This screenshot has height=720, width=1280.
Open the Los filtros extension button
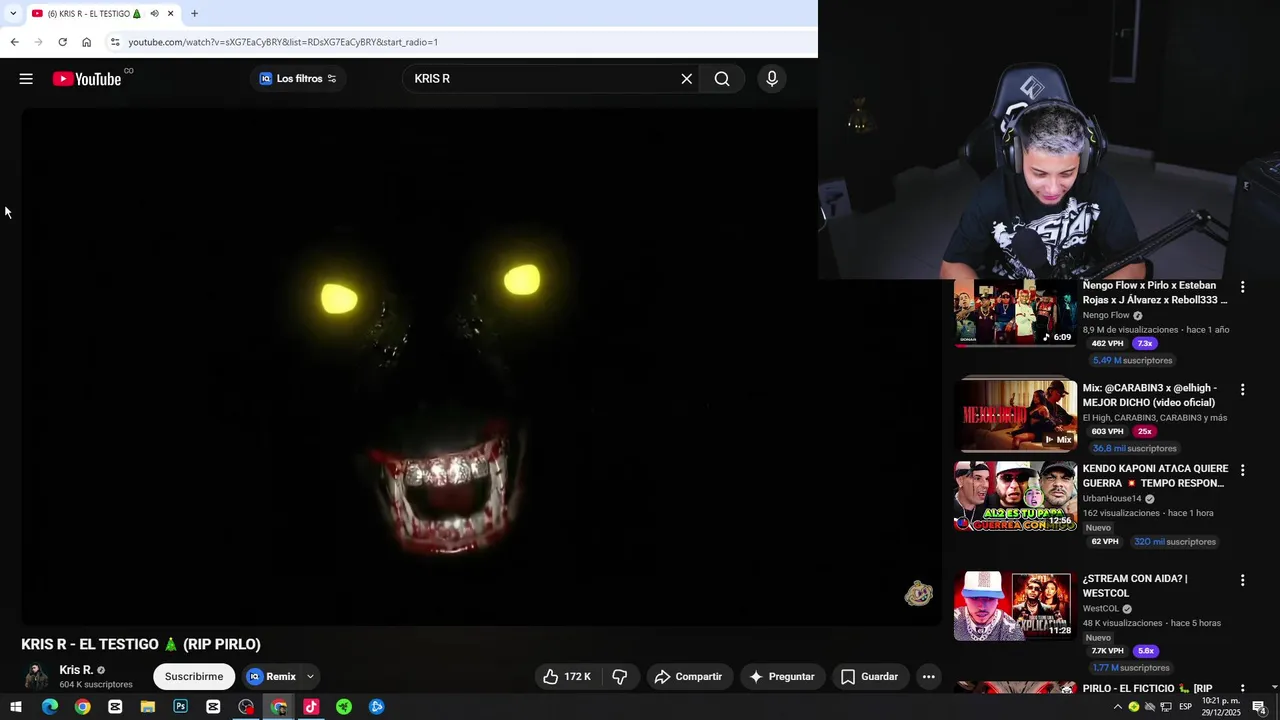[298, 79]
